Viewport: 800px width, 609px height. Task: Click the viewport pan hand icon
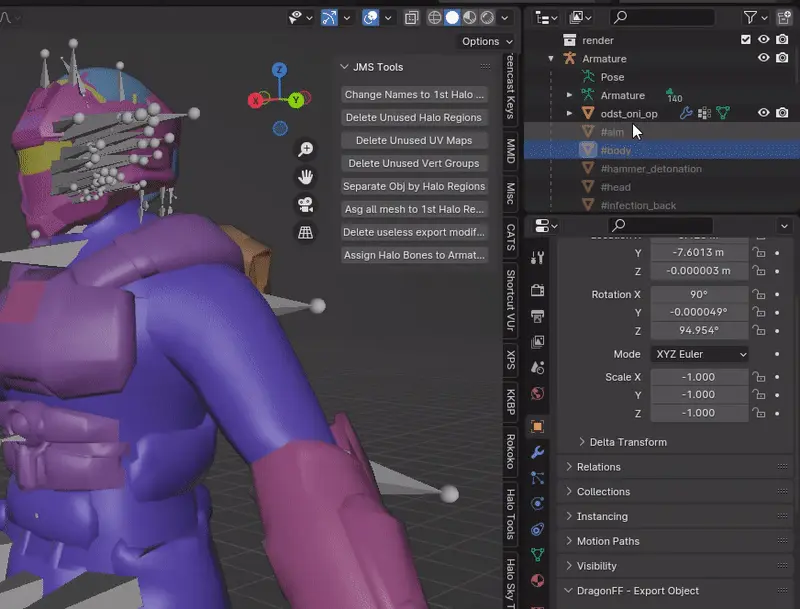point(306,177)
